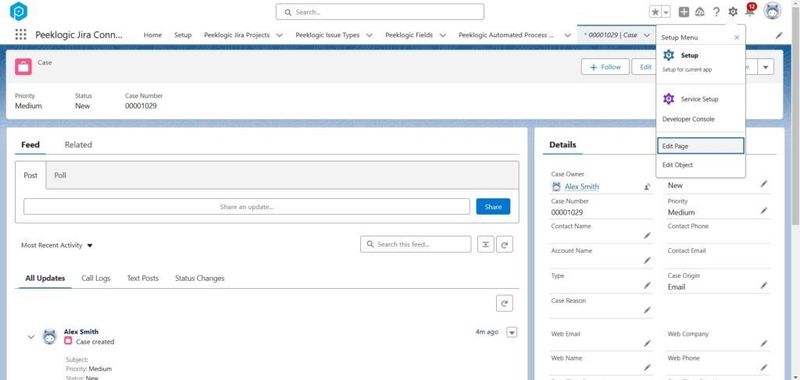Choose Edit Page in Setup Menu

pos(700,146)
